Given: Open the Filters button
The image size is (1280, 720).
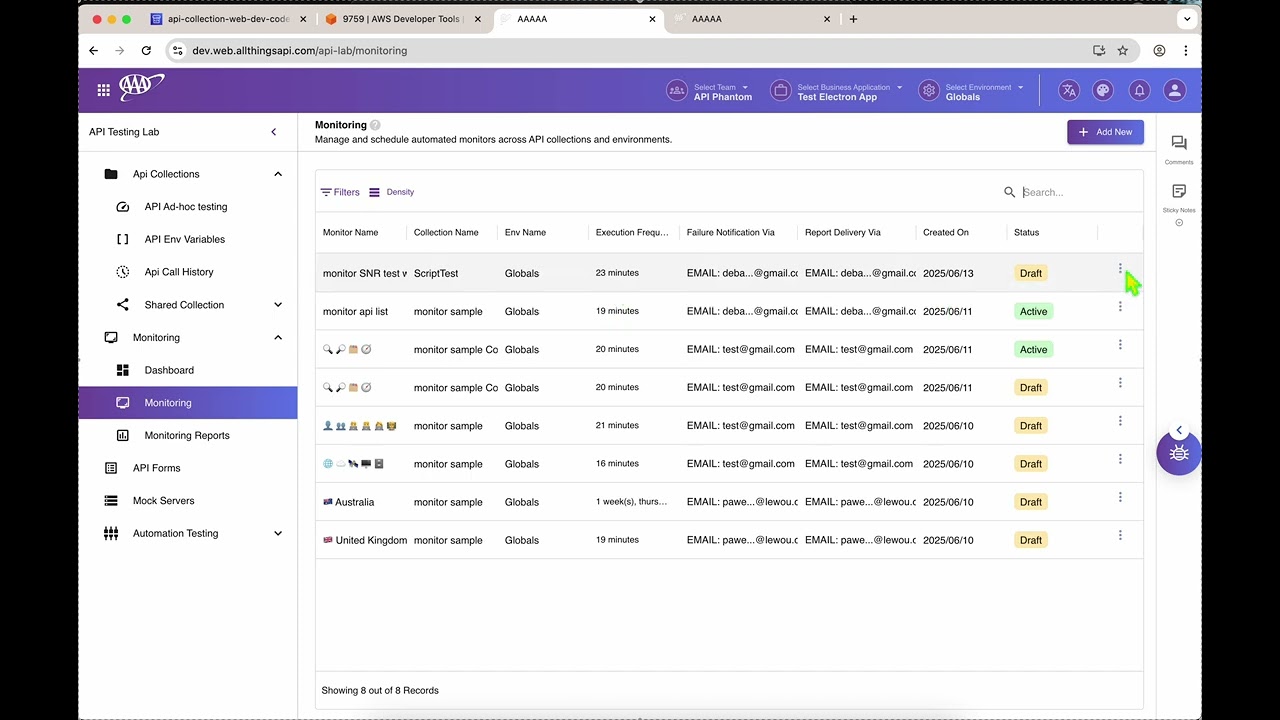Looking at the screenshot, I should click(x=340, y=192).
